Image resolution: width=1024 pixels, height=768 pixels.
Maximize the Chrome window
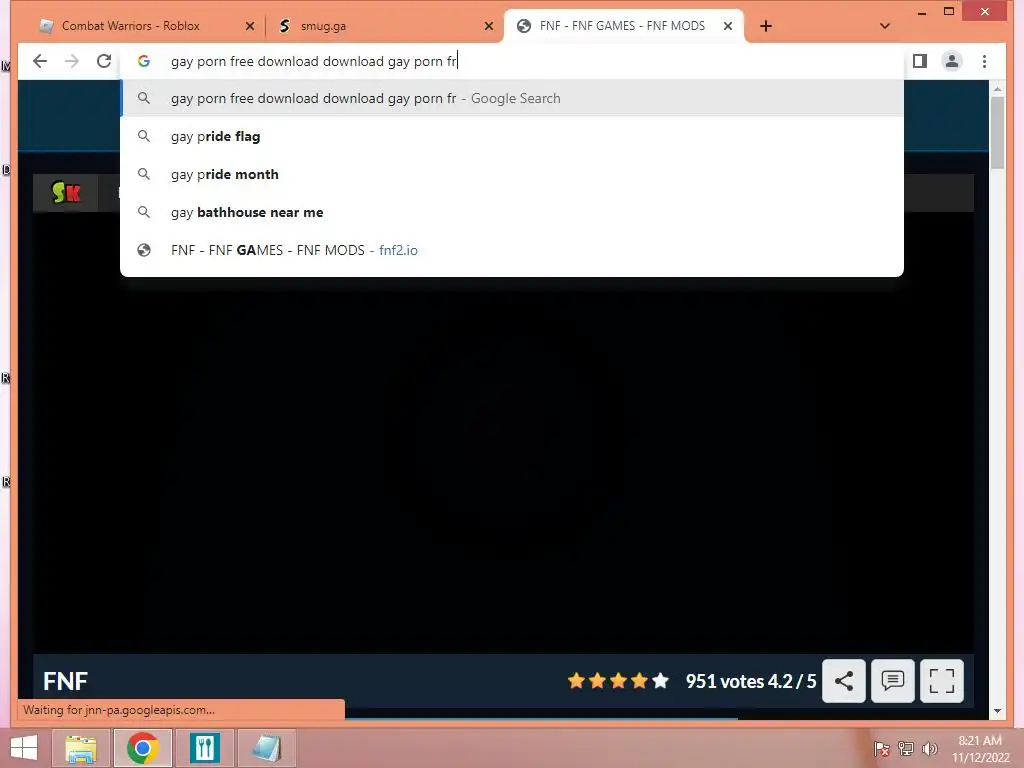click(x=949, y=12)
